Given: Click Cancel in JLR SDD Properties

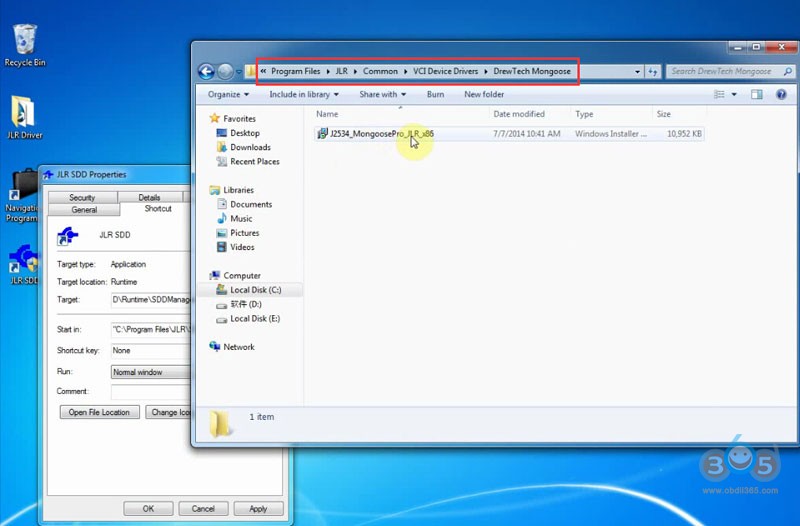Looking at the screenshot, I should 203,509.
